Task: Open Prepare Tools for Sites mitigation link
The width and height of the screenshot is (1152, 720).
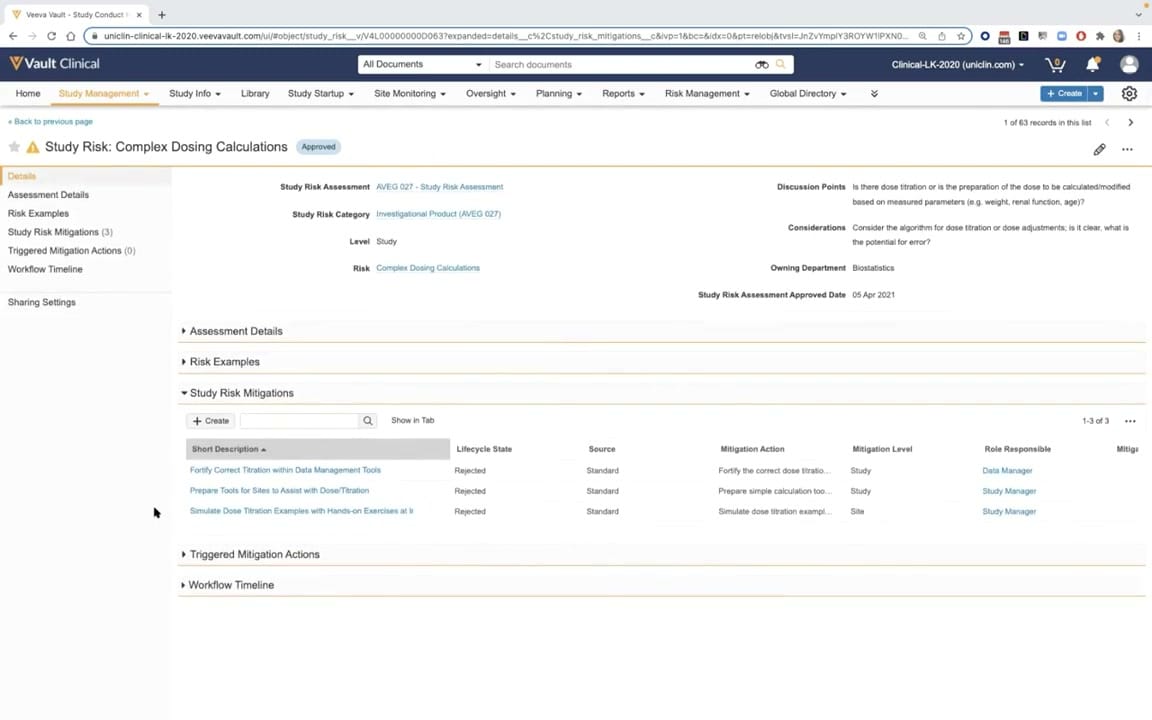Action: point(279,491)
